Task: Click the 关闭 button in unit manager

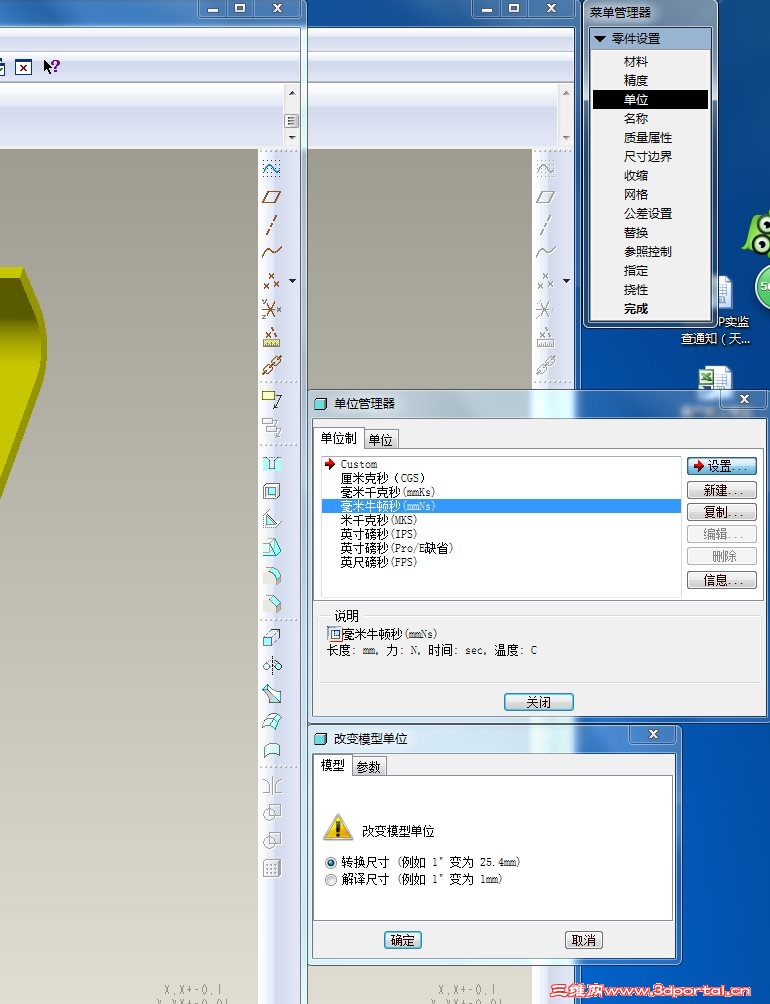Action: tap(539, 702)
